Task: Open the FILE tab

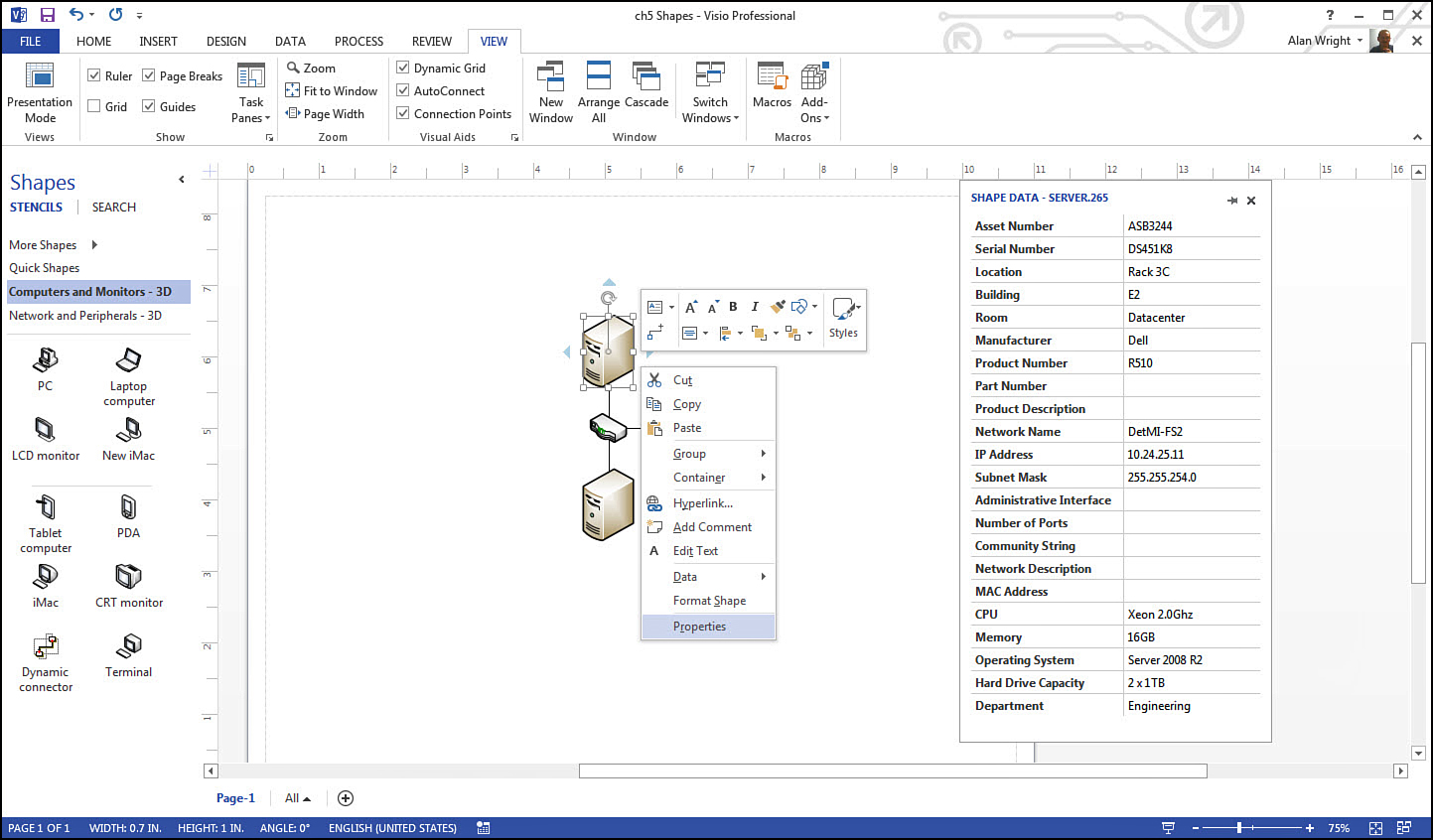Action: (x=31, y=41)
